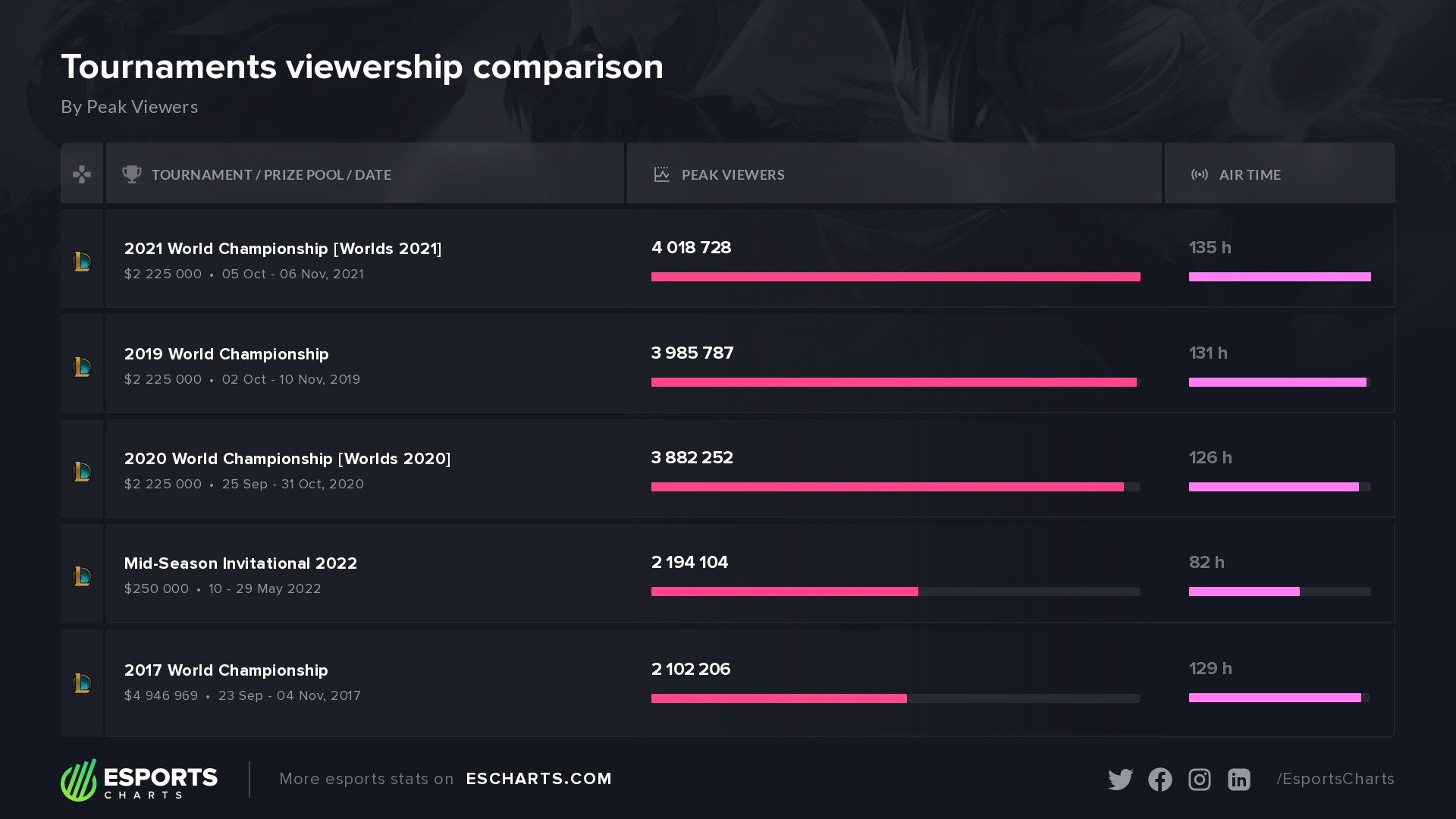Open the LinkedIn icon
This screenshot has height=819, width=1456.
[1238, 780]
